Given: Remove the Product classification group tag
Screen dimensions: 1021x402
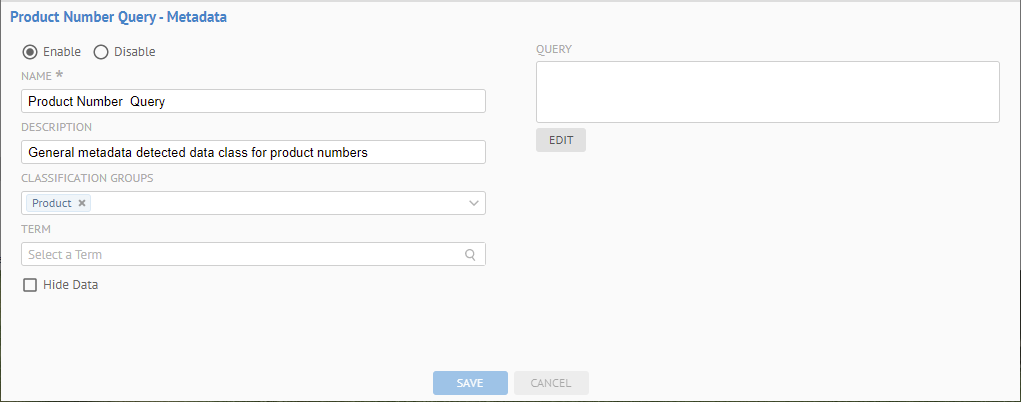Looking at the screenshot, I should 82,203.
